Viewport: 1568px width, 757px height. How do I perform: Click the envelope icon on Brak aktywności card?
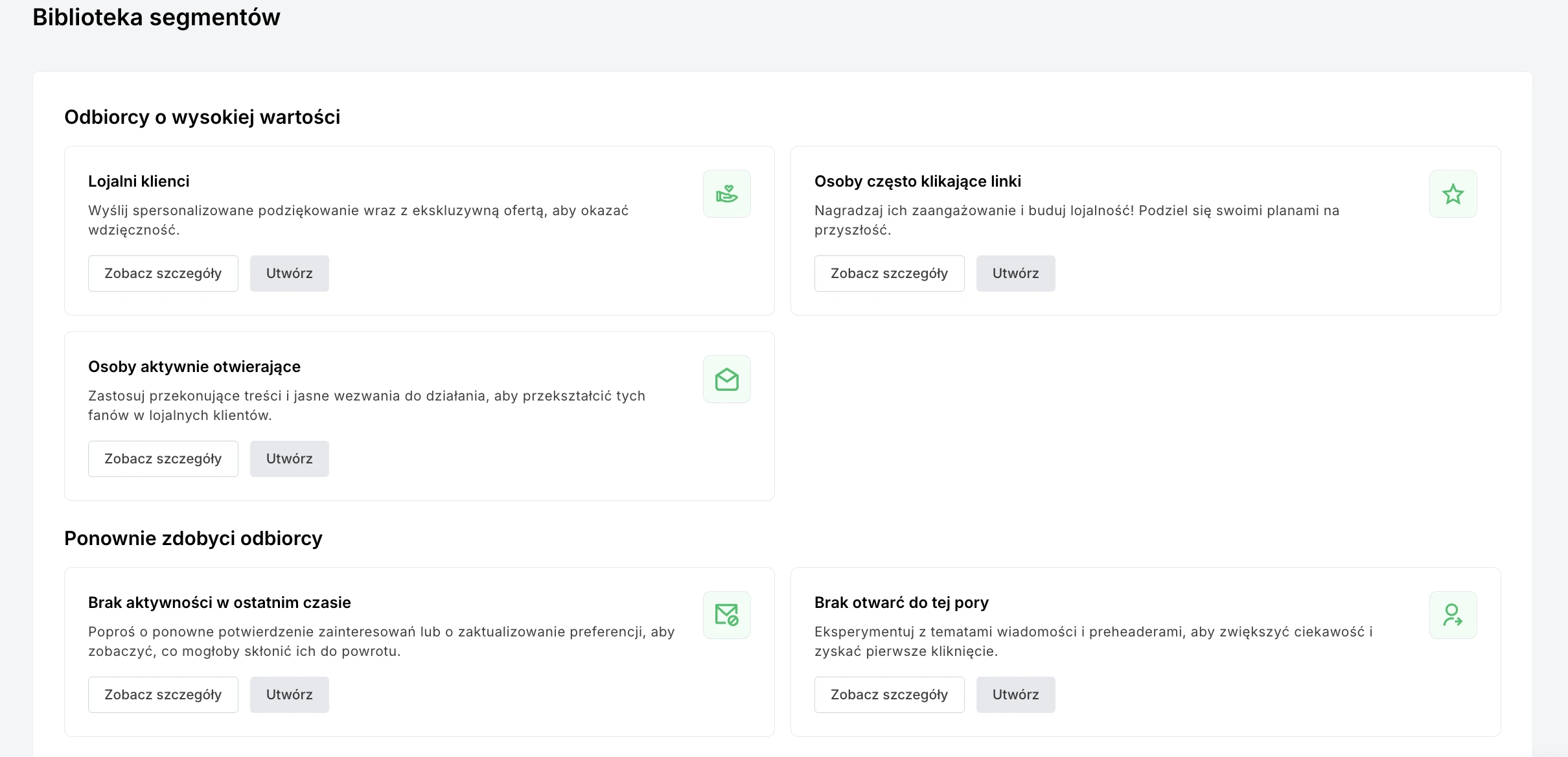tap(726, 615)
